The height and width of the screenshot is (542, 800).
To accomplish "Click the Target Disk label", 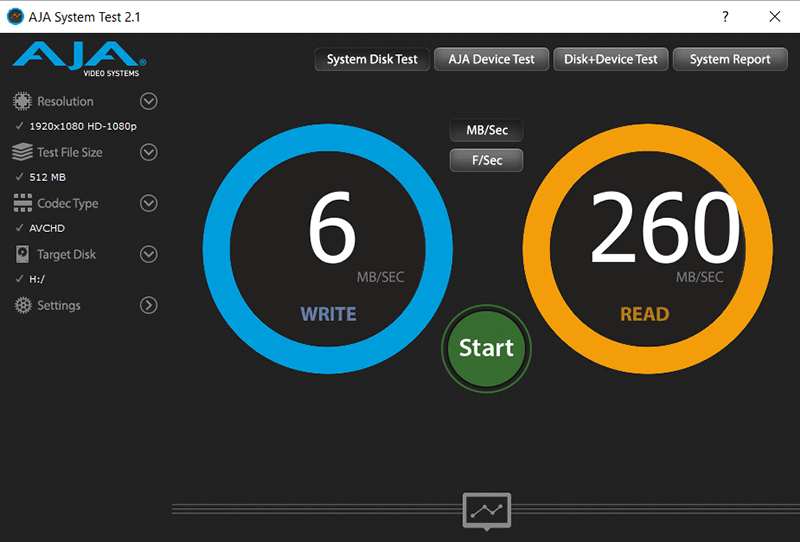I will 66,254.
